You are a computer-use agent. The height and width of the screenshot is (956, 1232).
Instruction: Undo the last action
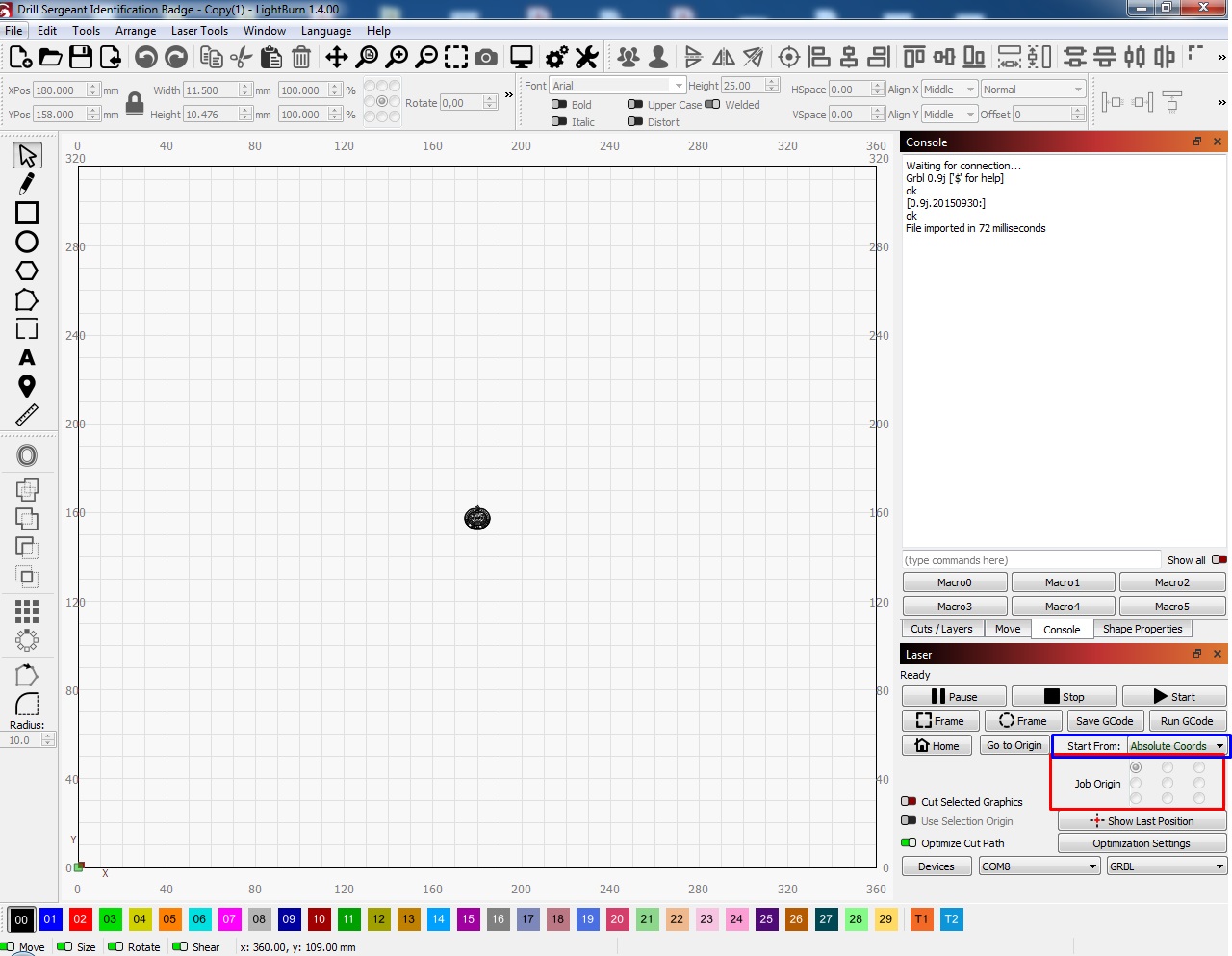(x=146, y=57)
